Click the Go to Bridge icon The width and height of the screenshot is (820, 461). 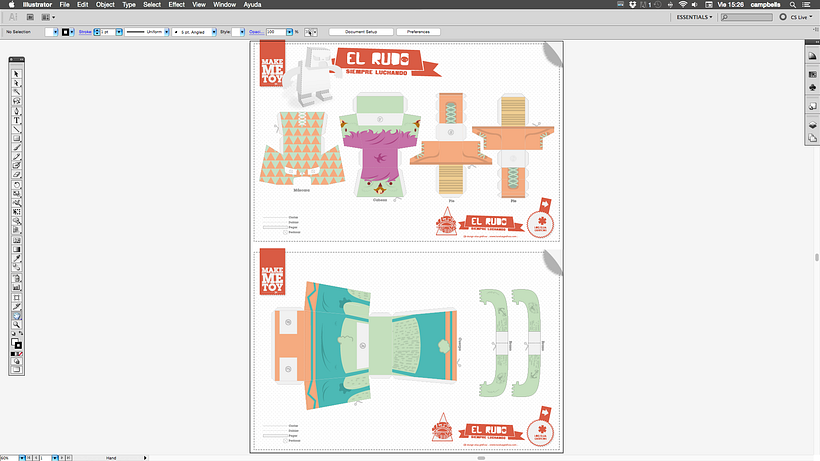tap(30, 17)
